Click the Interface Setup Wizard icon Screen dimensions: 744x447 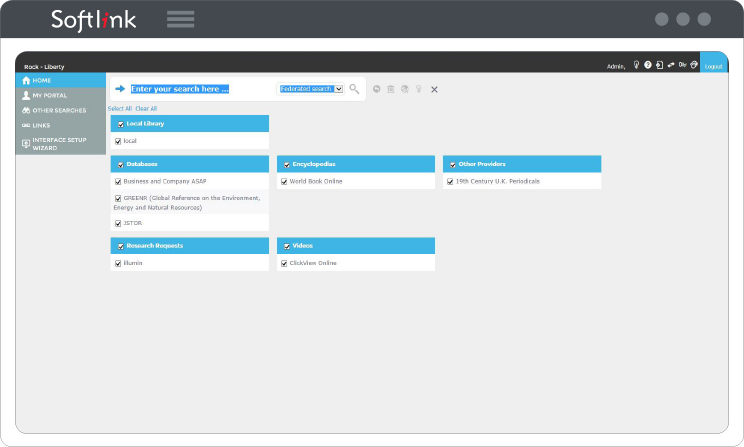coord(26,143)
